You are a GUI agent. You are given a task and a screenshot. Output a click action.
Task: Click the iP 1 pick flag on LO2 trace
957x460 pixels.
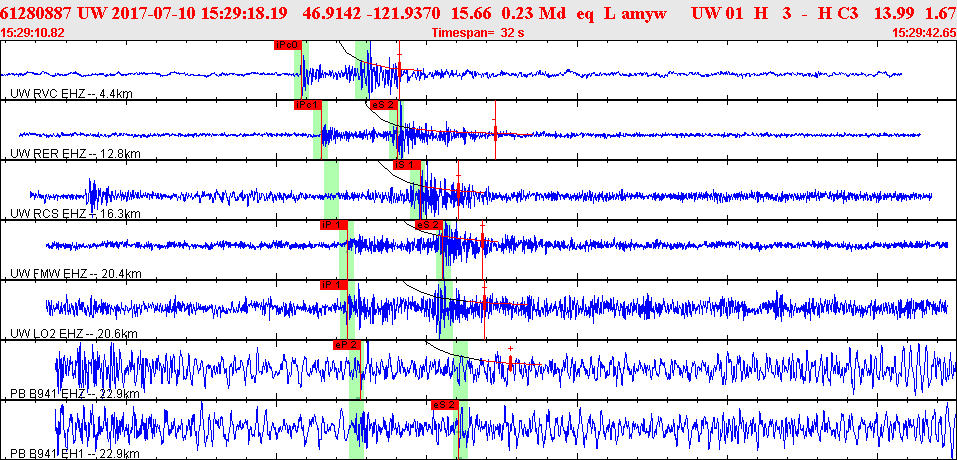pos(332,285)
